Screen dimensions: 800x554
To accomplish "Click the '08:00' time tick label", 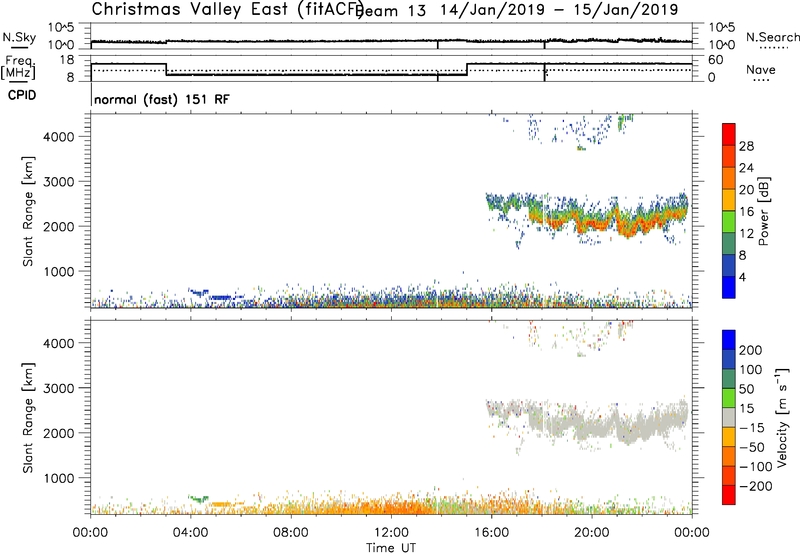I will pyautogui.click(x=291, y=533).
